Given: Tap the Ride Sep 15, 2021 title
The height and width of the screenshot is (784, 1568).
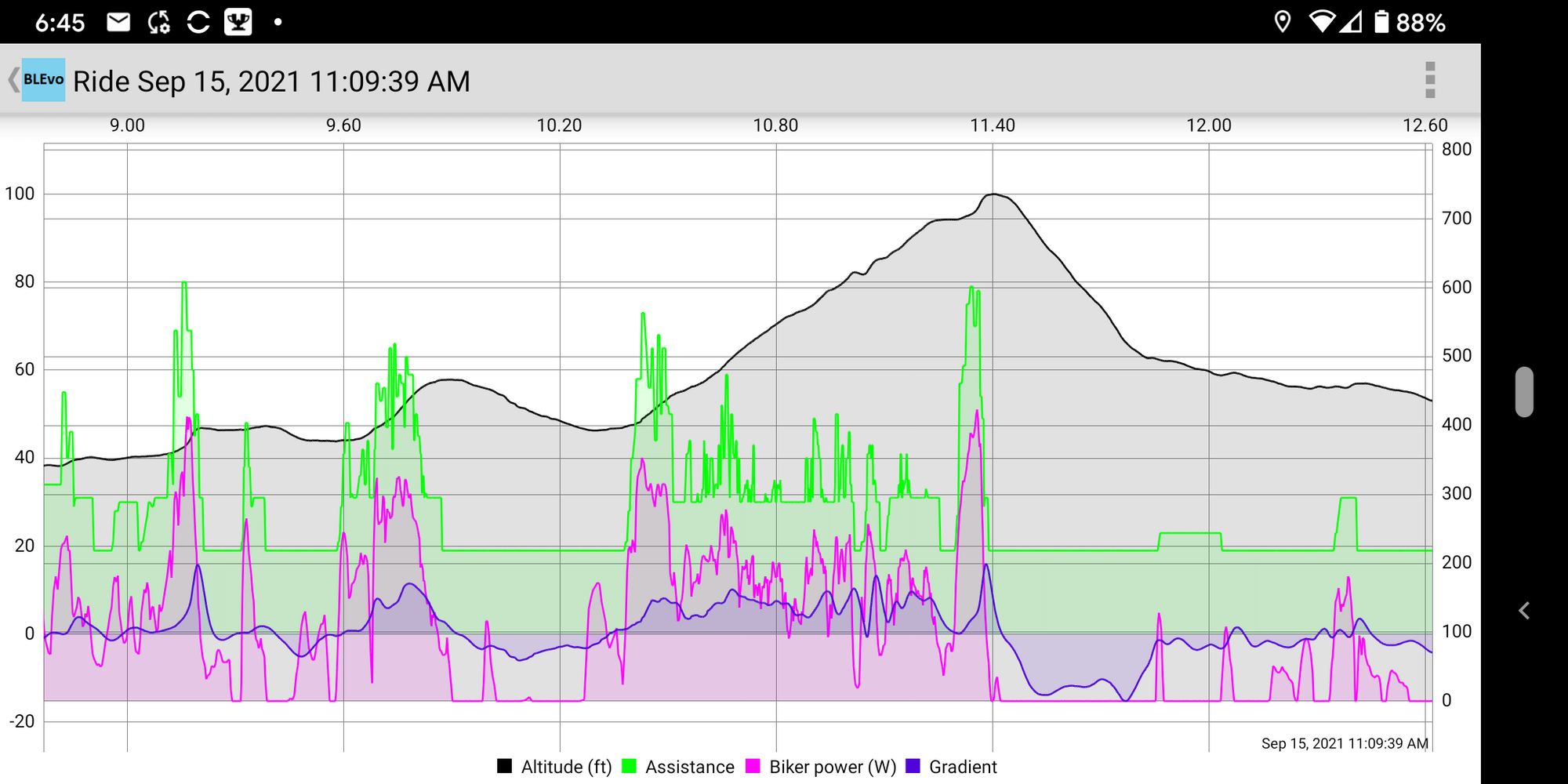Looking at the screenshot, I should [271, 82].
